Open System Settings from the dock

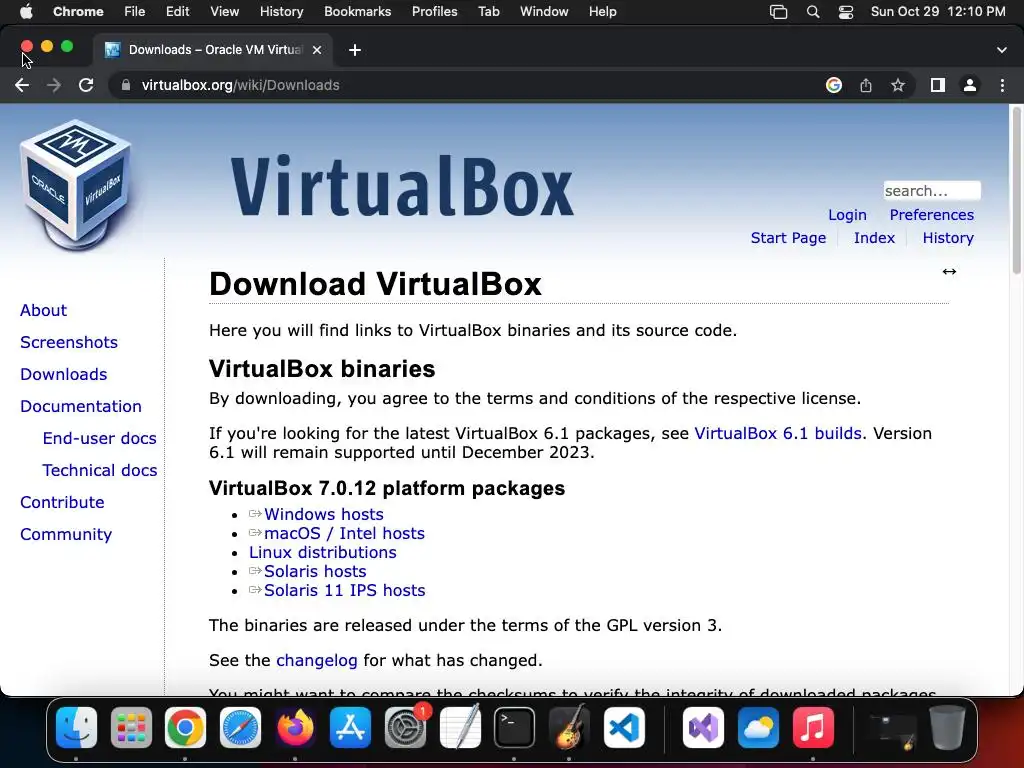[405, 728]
